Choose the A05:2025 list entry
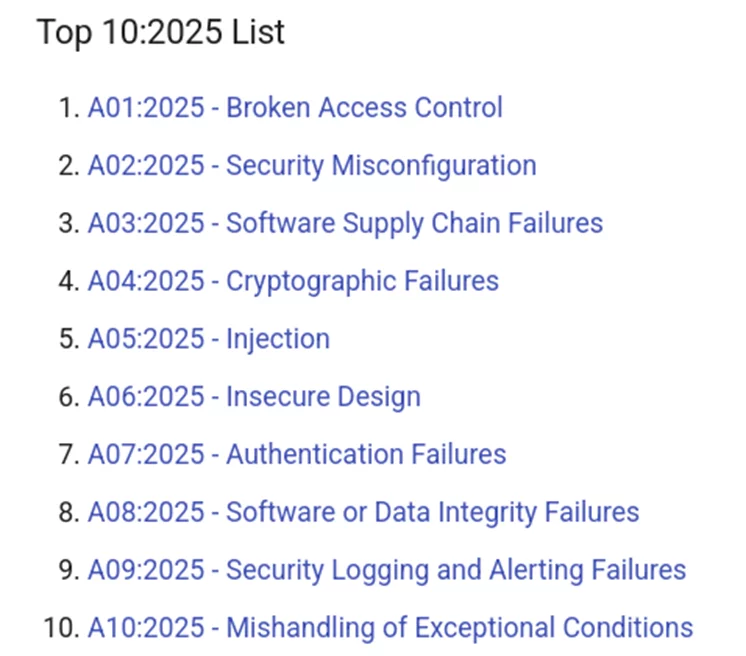 (x=146, y=339)
